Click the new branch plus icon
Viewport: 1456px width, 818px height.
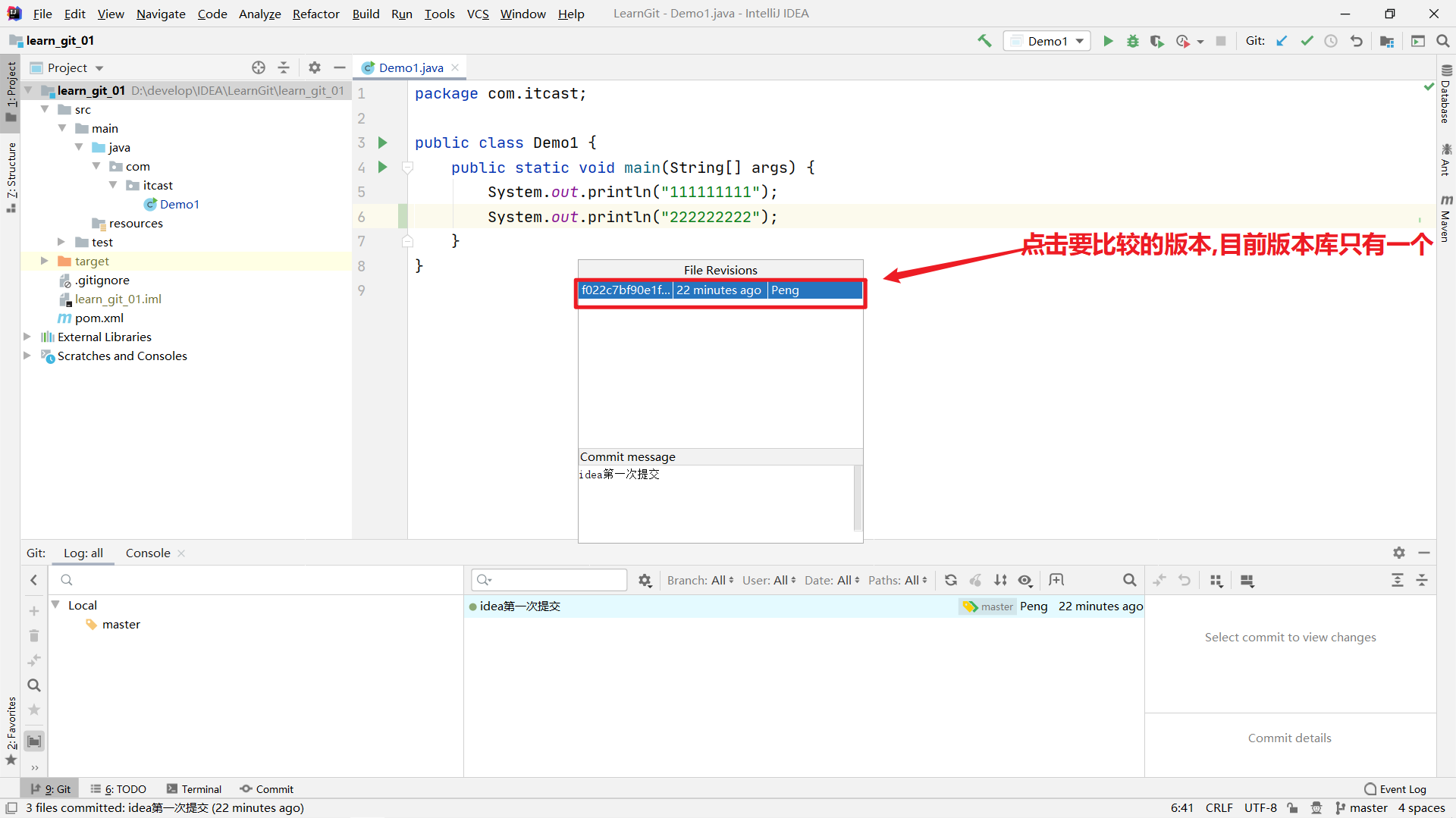click(34, 611)
